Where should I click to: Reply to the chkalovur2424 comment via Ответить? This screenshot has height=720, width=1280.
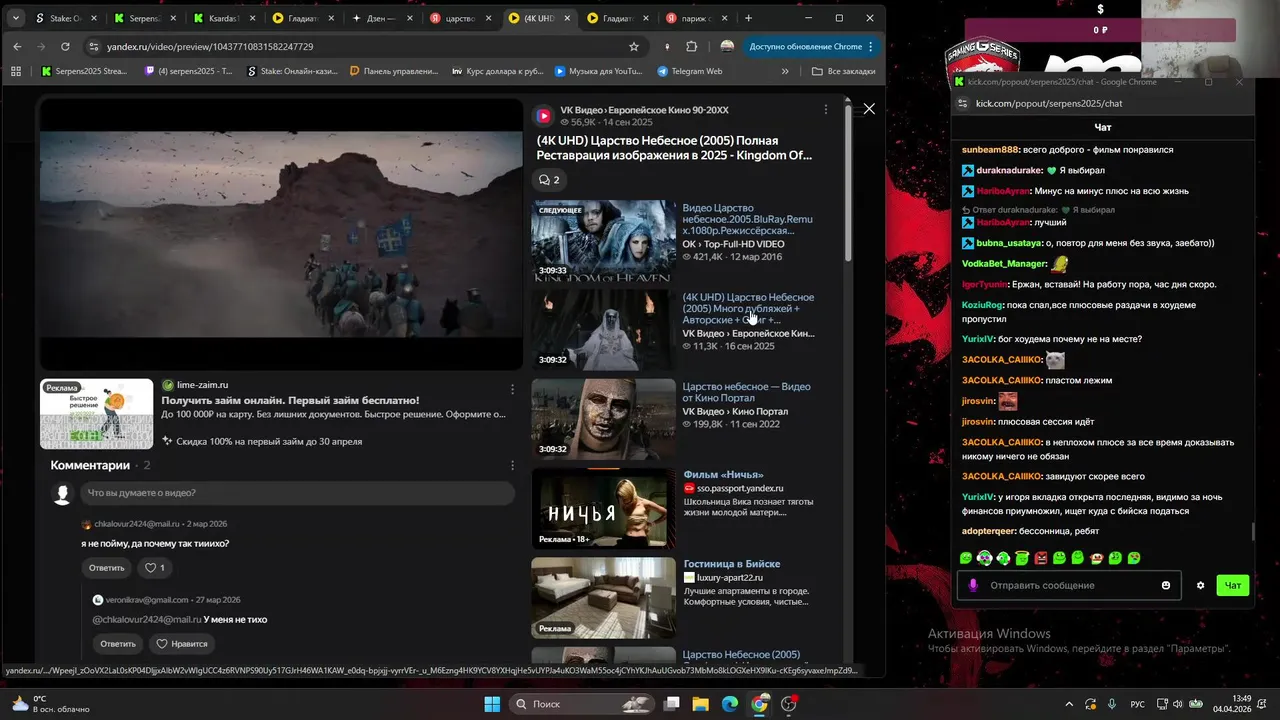click(107, 568)
